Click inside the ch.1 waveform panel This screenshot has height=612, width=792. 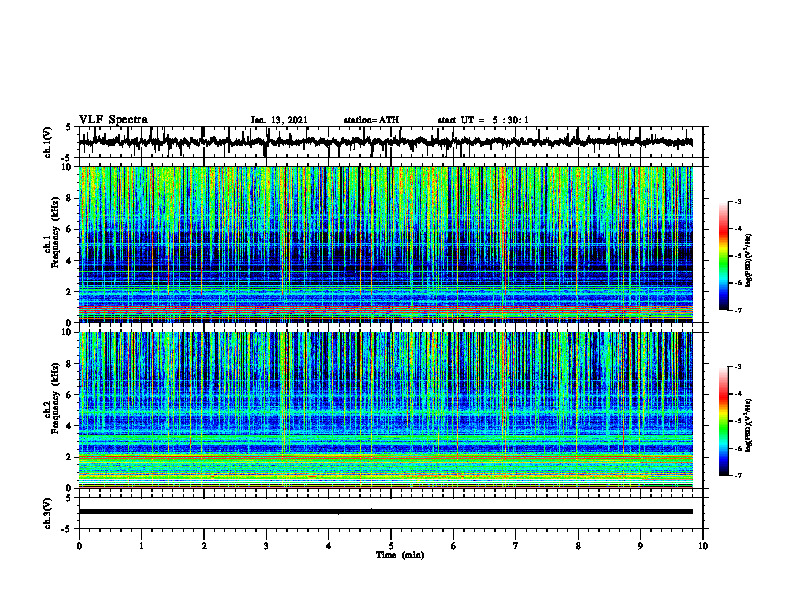(x=391, y=142)
